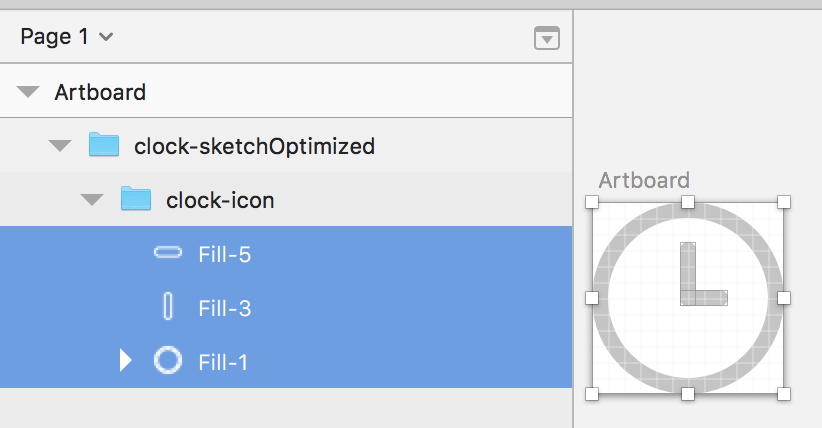The width and height of the screenshot is (822, 428).
Task: Open the Page 1 dropdown
Action: (x=66, y=37)
